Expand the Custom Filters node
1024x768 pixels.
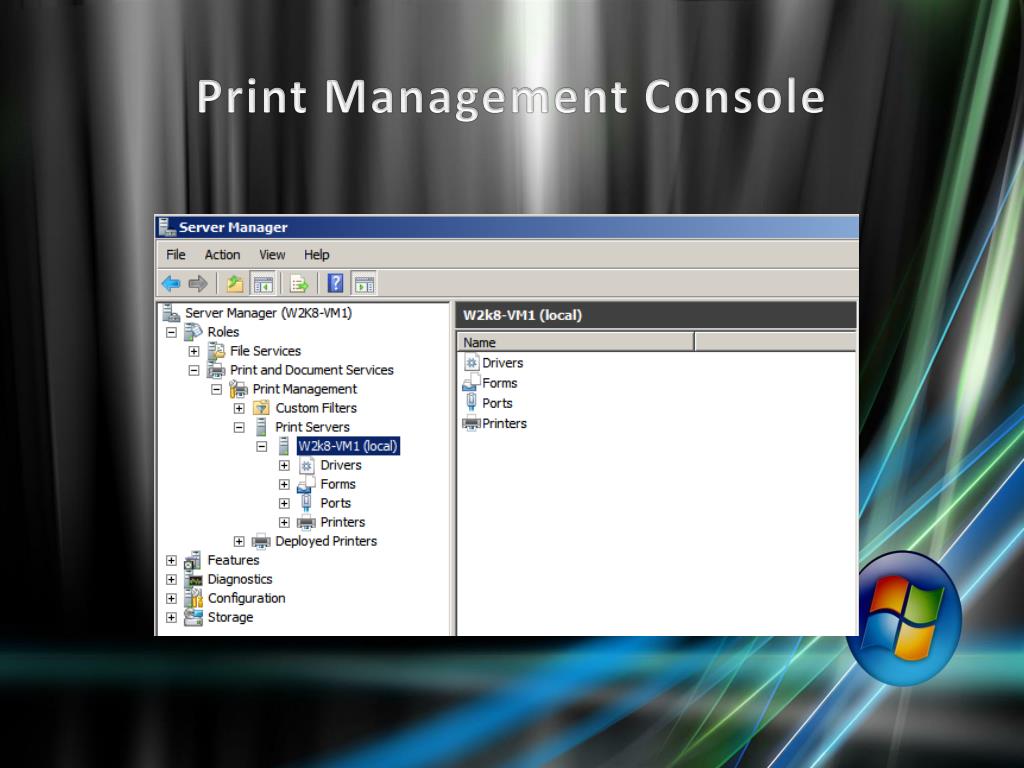[x=239, y=408]
